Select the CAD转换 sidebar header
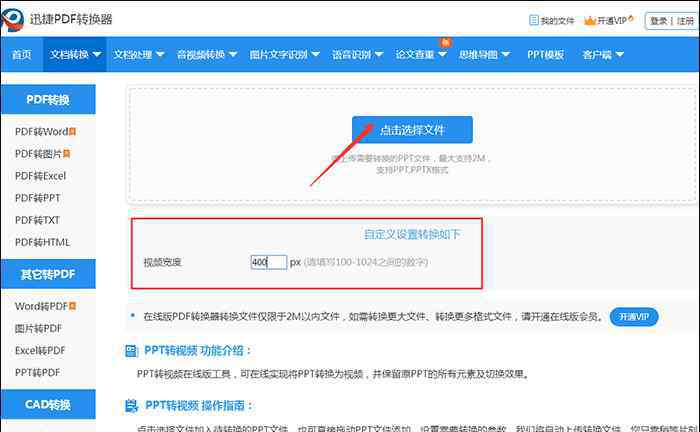 point(48,404)
